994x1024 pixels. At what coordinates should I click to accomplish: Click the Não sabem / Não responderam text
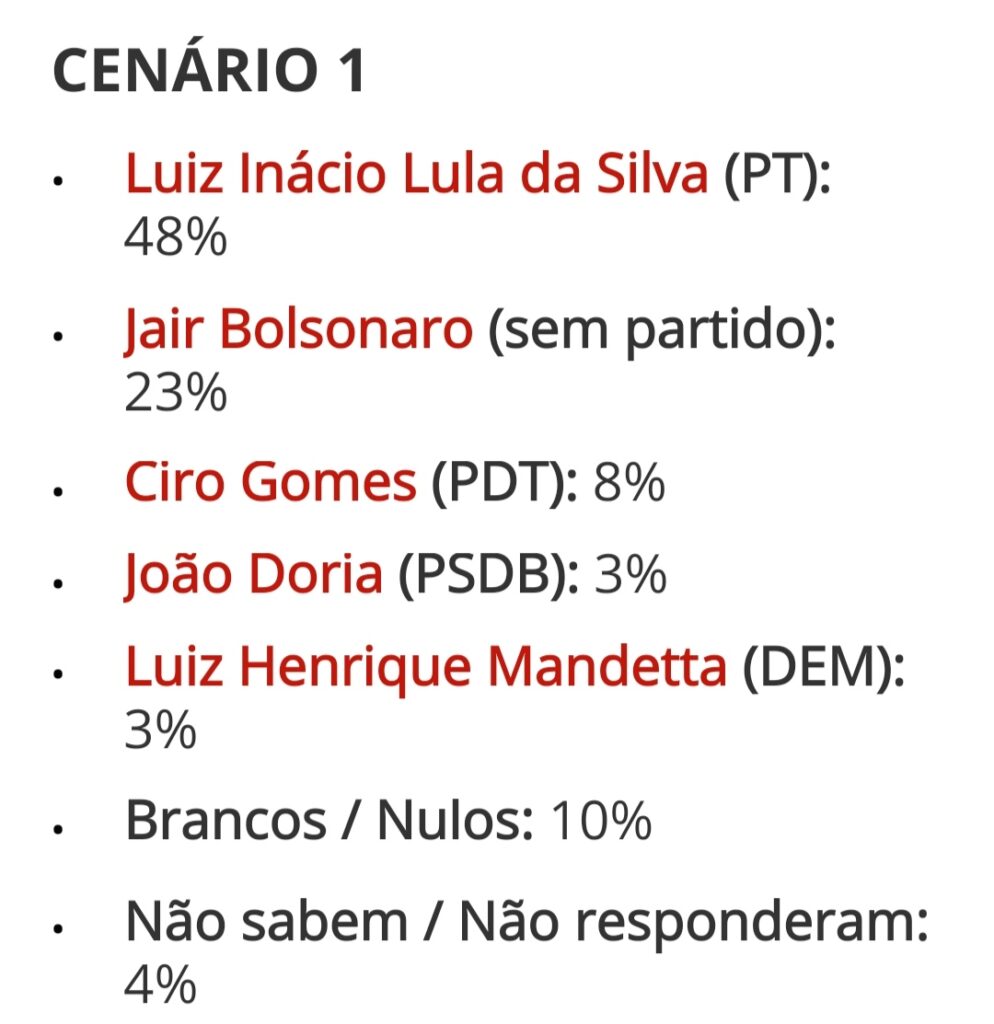pyautogui.click(x=526, y=923)
